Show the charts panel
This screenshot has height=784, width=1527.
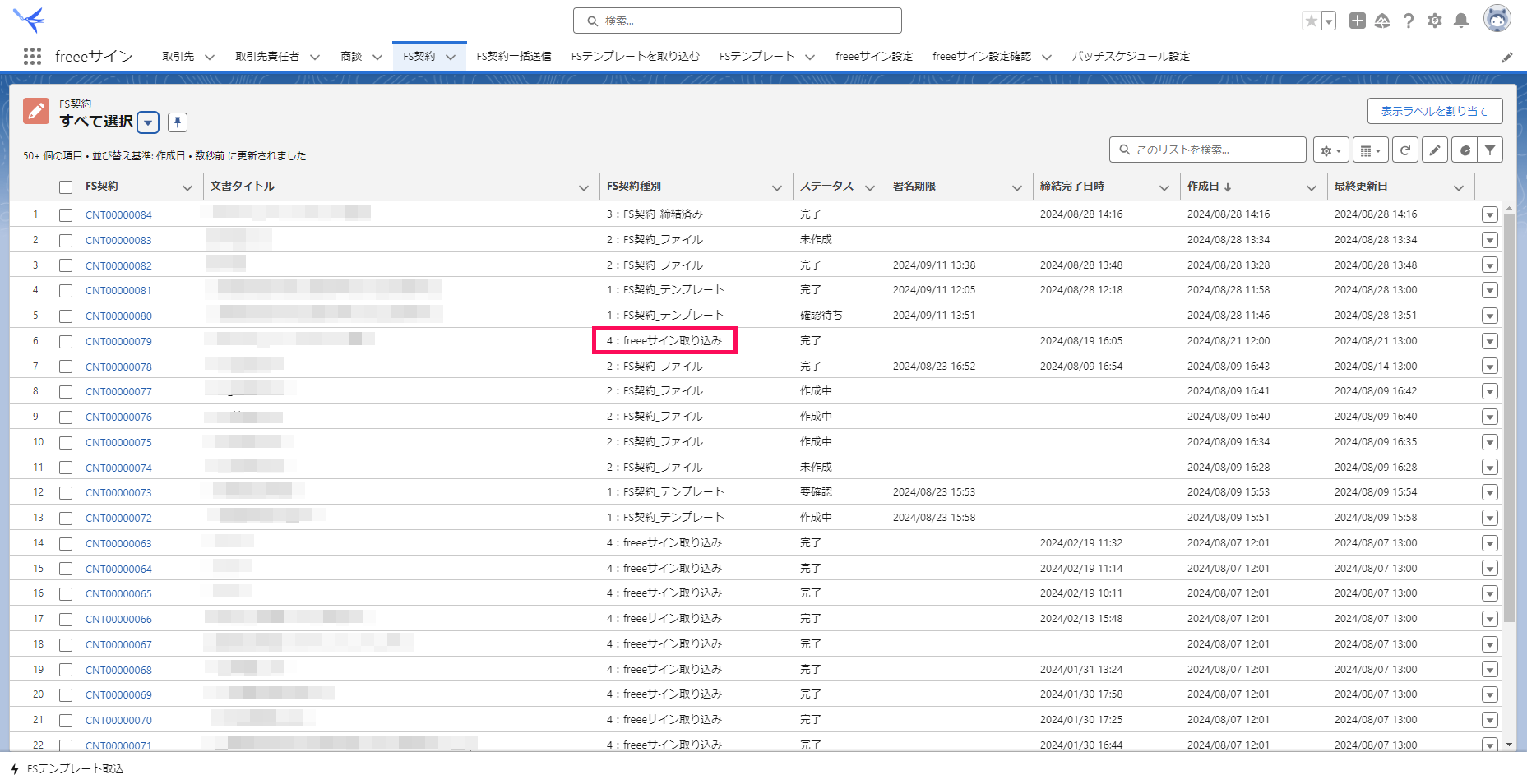(x=1465, y=150)
